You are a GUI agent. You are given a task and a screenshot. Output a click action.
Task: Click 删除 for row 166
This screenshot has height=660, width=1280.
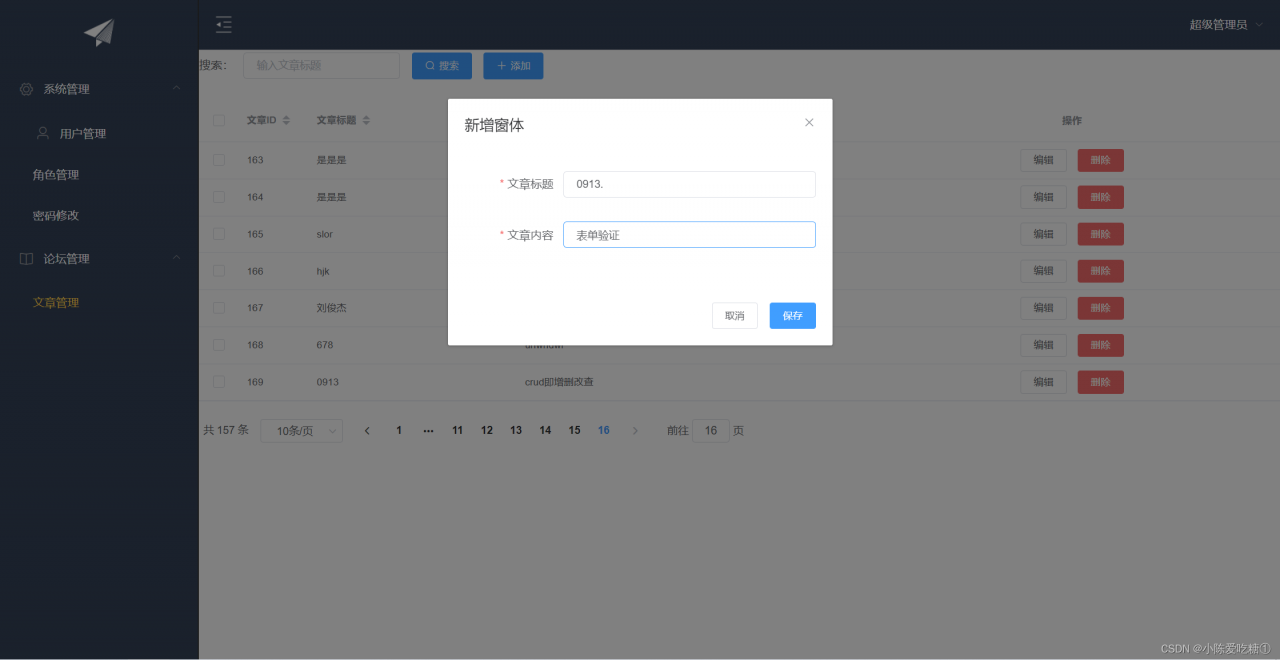[1101, 271]
